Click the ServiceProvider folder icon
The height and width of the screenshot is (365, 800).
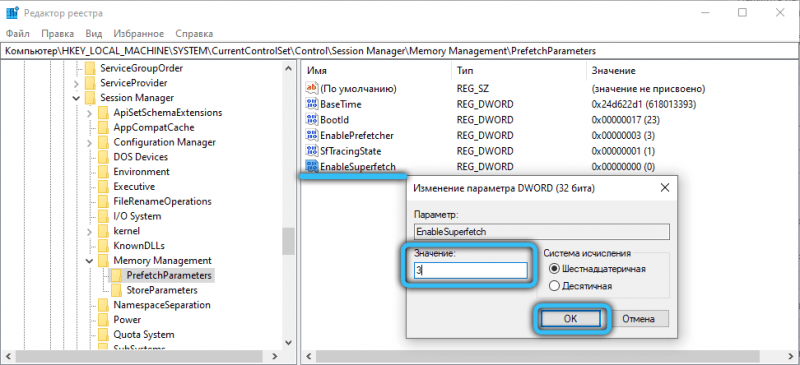[x=90, y=83]
